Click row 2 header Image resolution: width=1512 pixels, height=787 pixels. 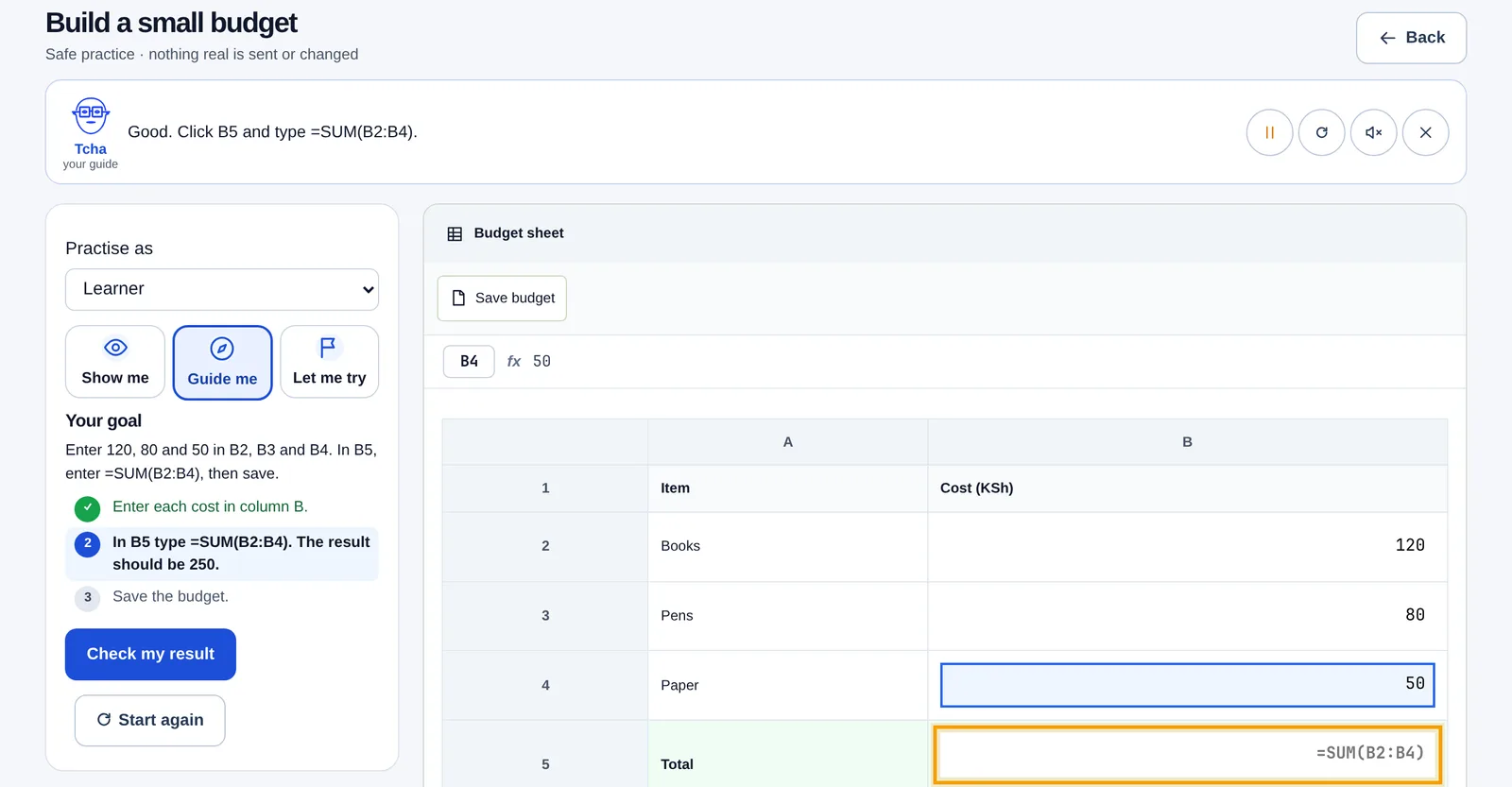point(545,546)
